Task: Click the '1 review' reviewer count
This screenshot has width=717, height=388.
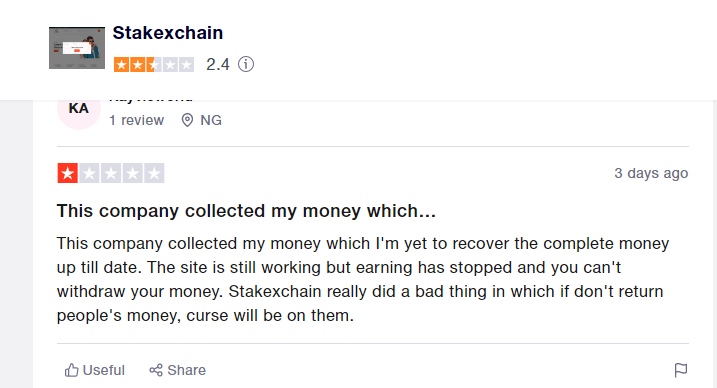Action: pyautogui.click(x=136, y=120)
